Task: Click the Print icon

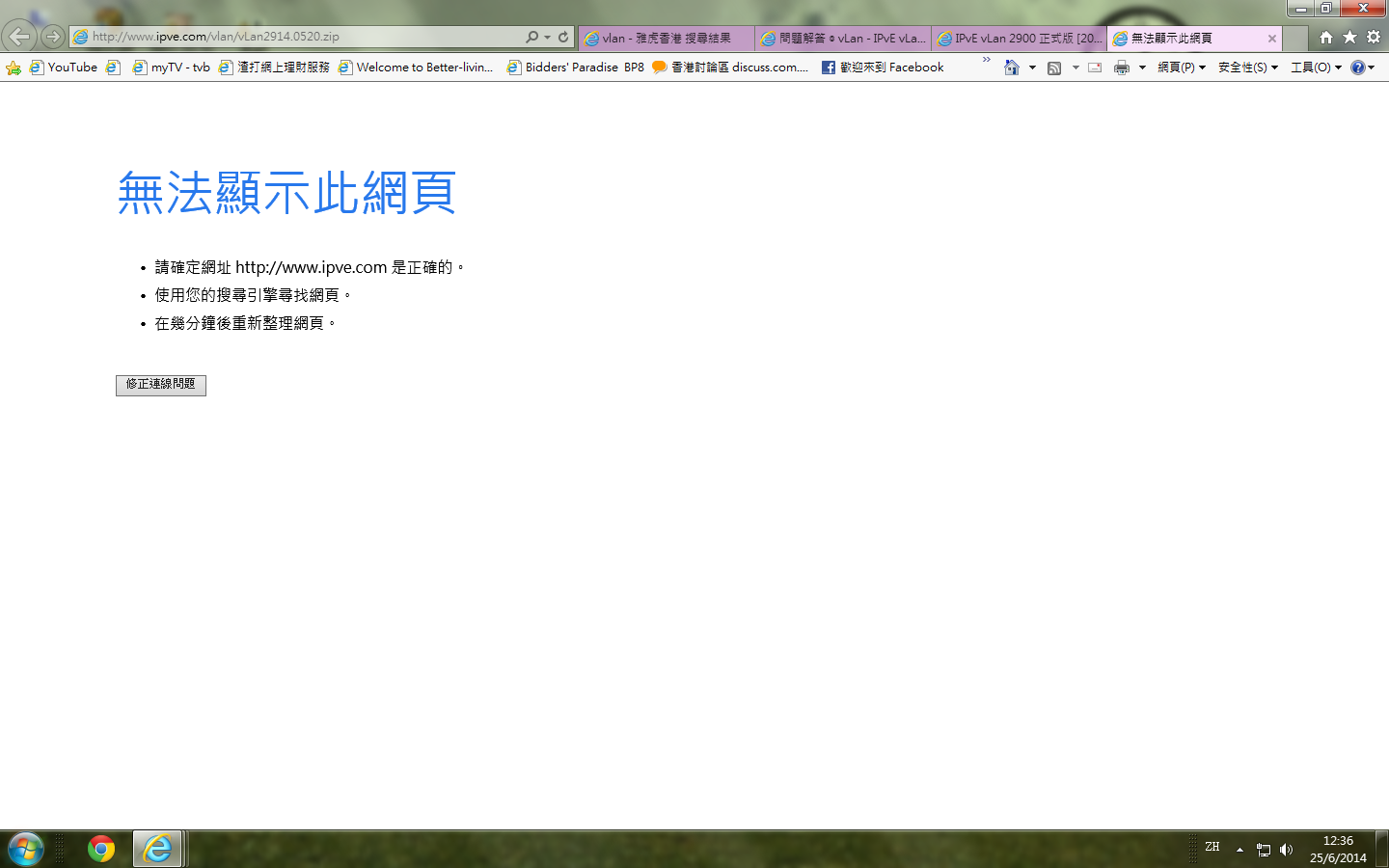Action: click(x=1122, y=68)
